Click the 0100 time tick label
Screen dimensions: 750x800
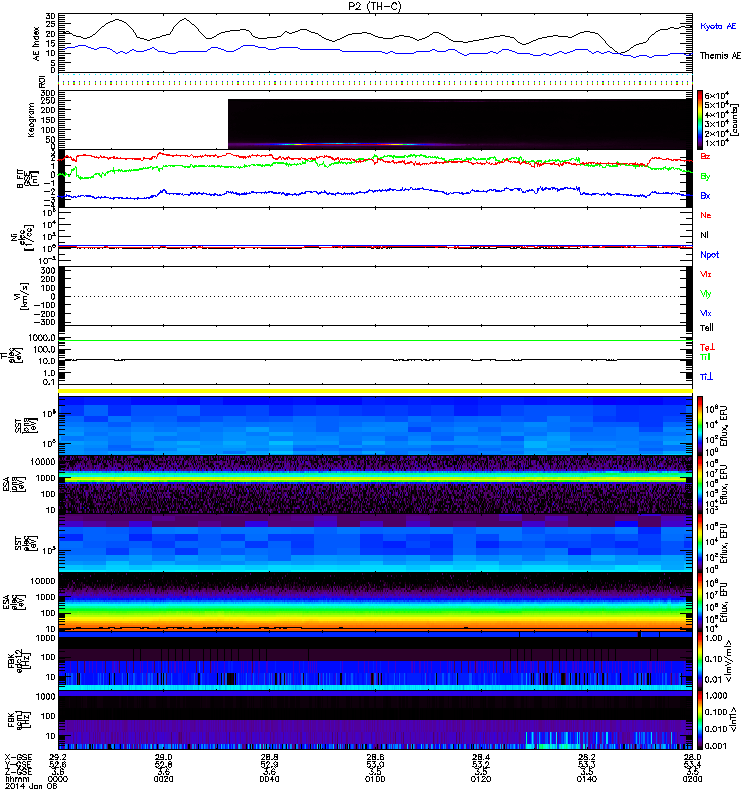click(375, 779)
